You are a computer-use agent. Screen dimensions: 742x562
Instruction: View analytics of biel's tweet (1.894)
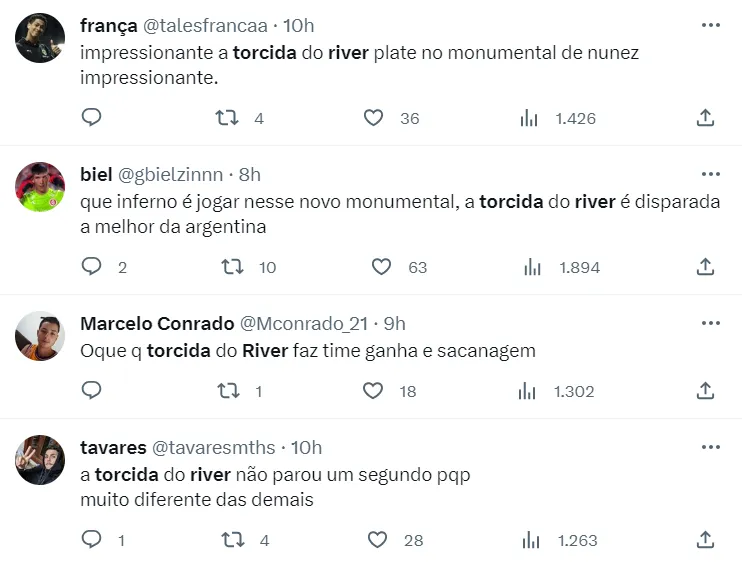click(533, 267)
